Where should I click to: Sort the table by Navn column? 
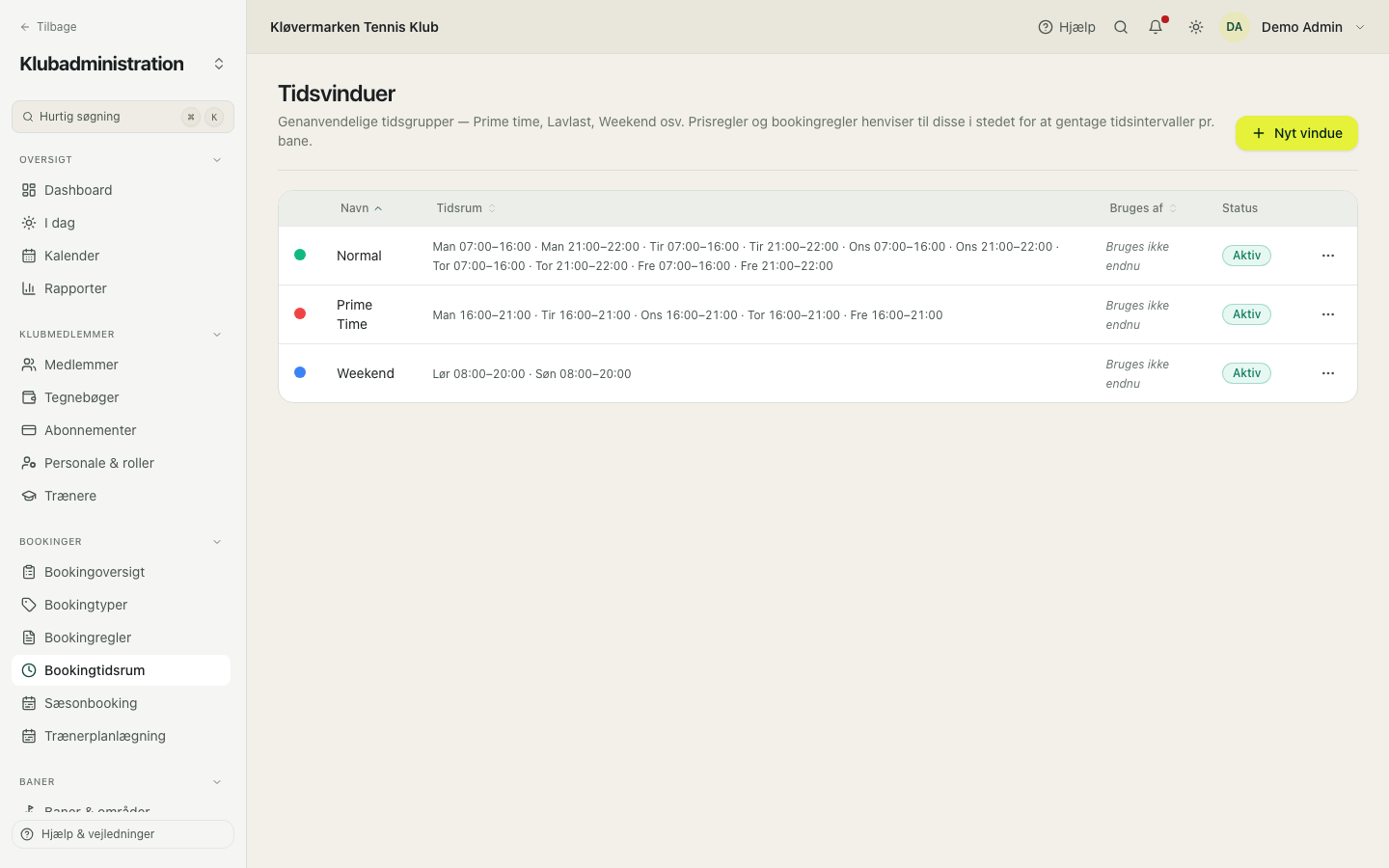pyautogui.click(x=362, y=208)
